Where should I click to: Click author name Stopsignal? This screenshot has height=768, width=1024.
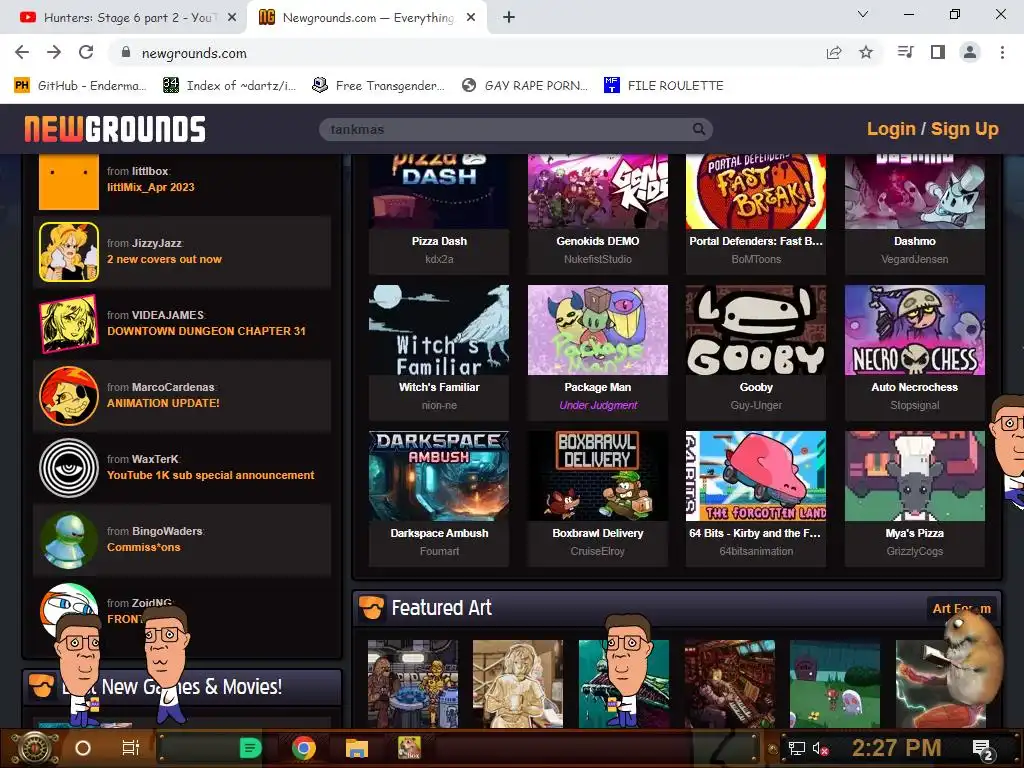tap(914, 406)
